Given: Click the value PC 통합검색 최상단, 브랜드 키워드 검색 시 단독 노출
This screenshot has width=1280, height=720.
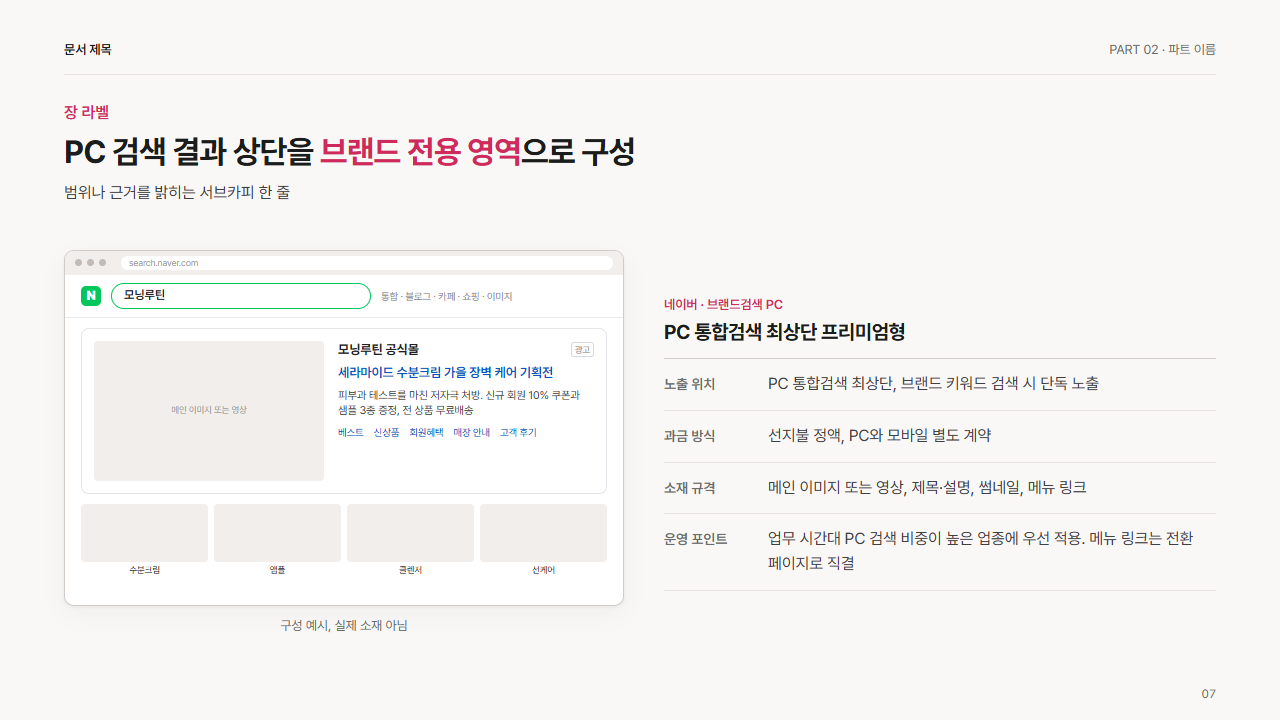Looking at the screenshot, I should (x=933, y=384).
